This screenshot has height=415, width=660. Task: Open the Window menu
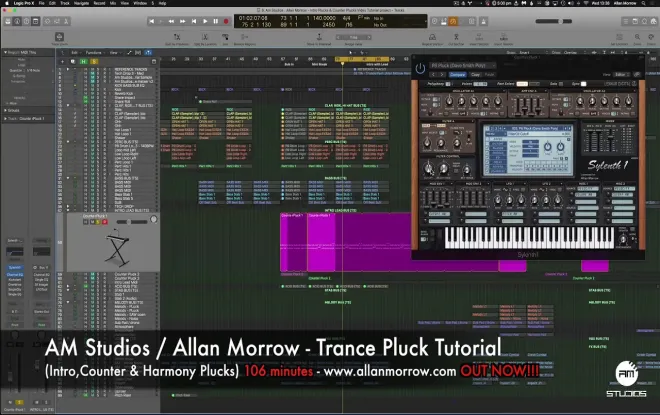[140, 3]
